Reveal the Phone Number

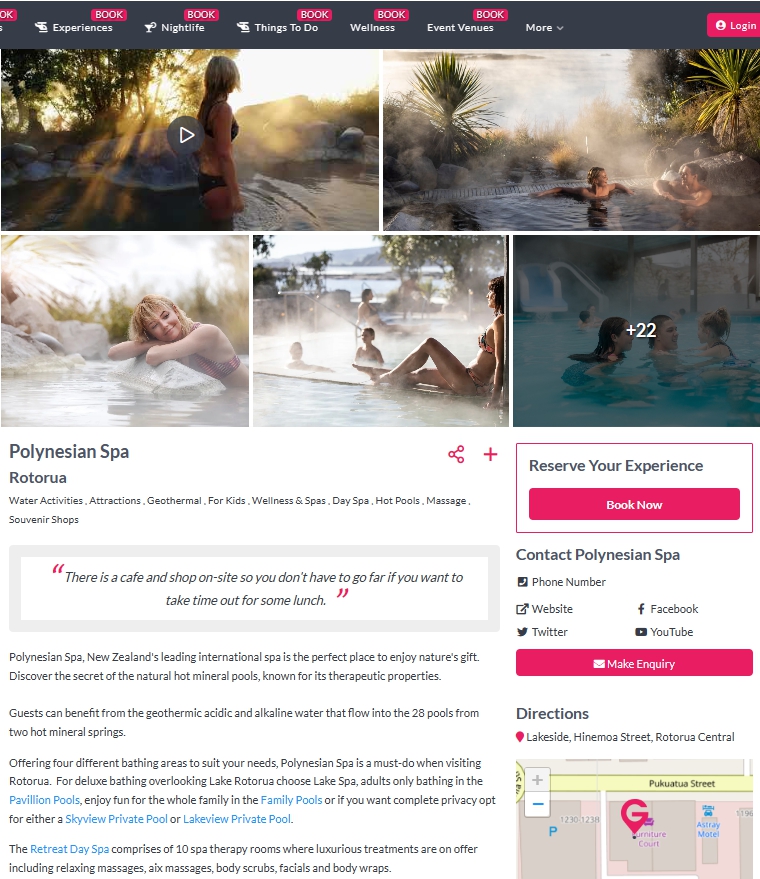[561, 582]
